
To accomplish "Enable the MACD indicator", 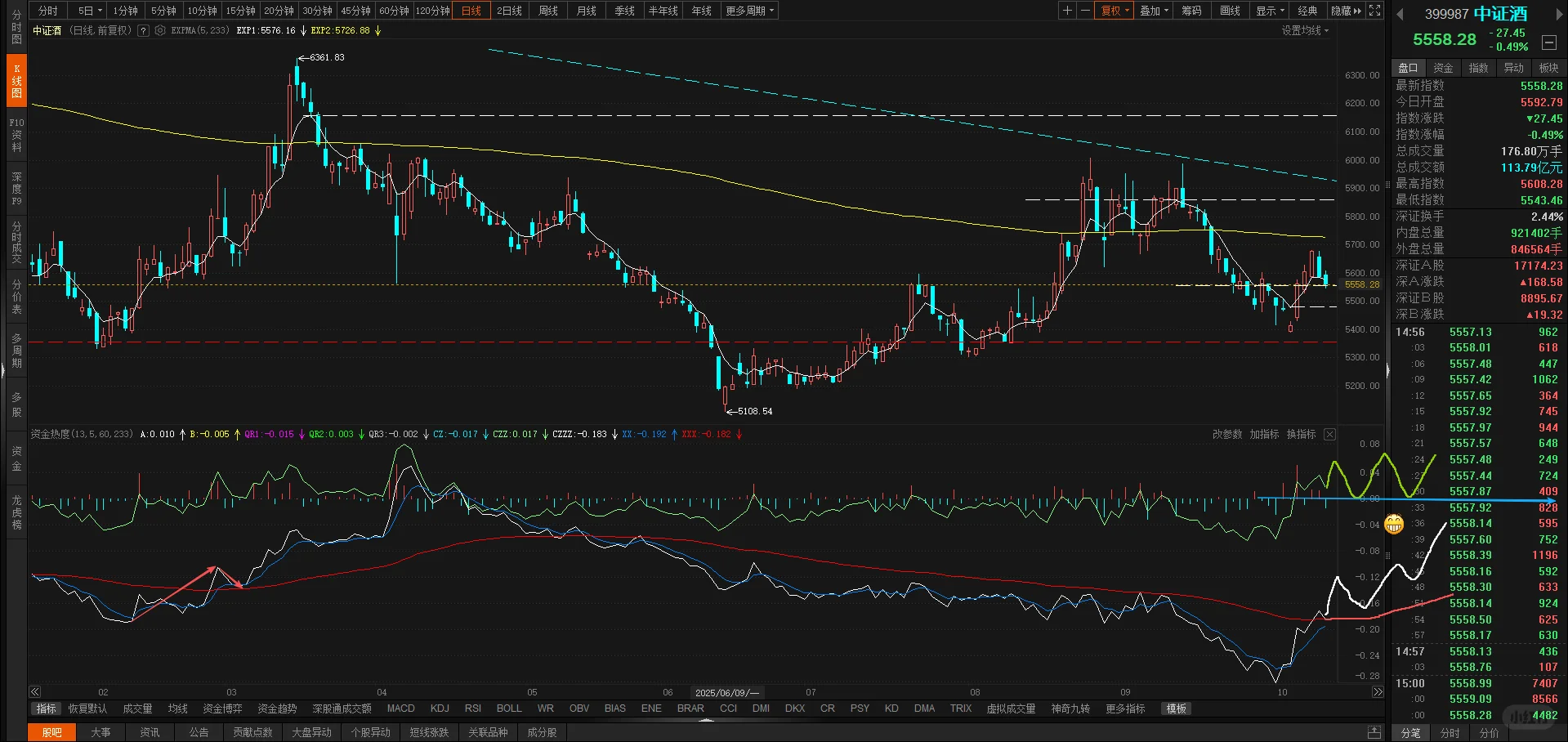I will pyautogui.click(x=400, y=708).
